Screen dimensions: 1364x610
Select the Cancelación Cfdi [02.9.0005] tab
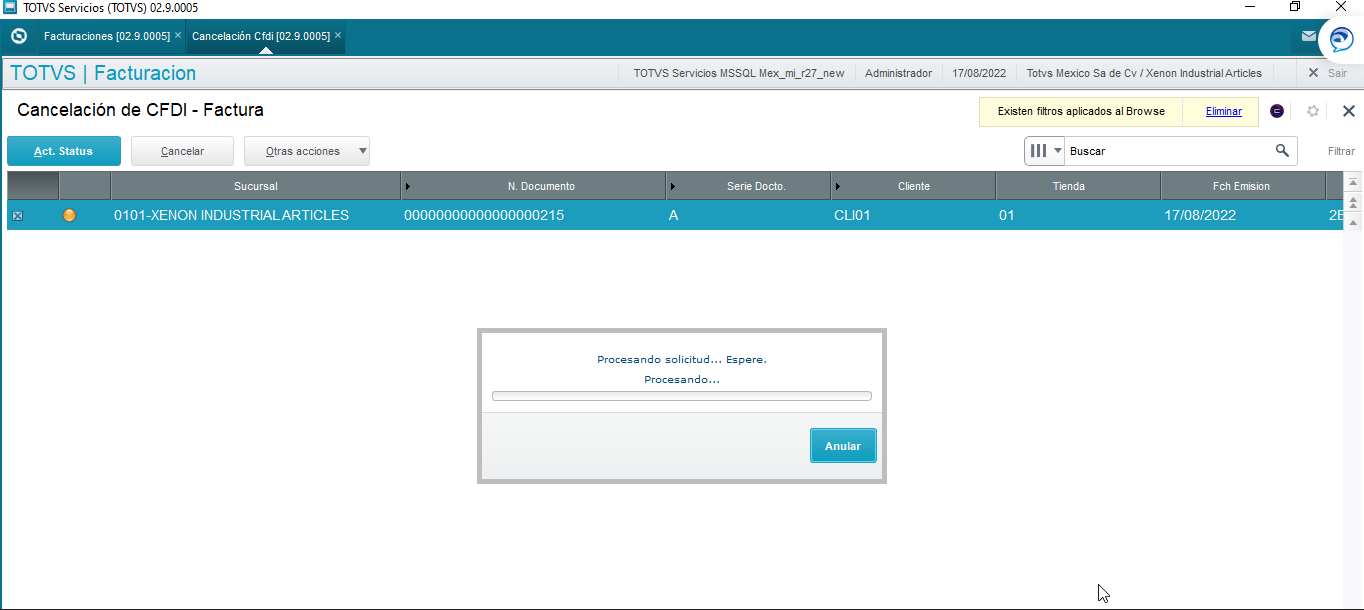point(260,36)
